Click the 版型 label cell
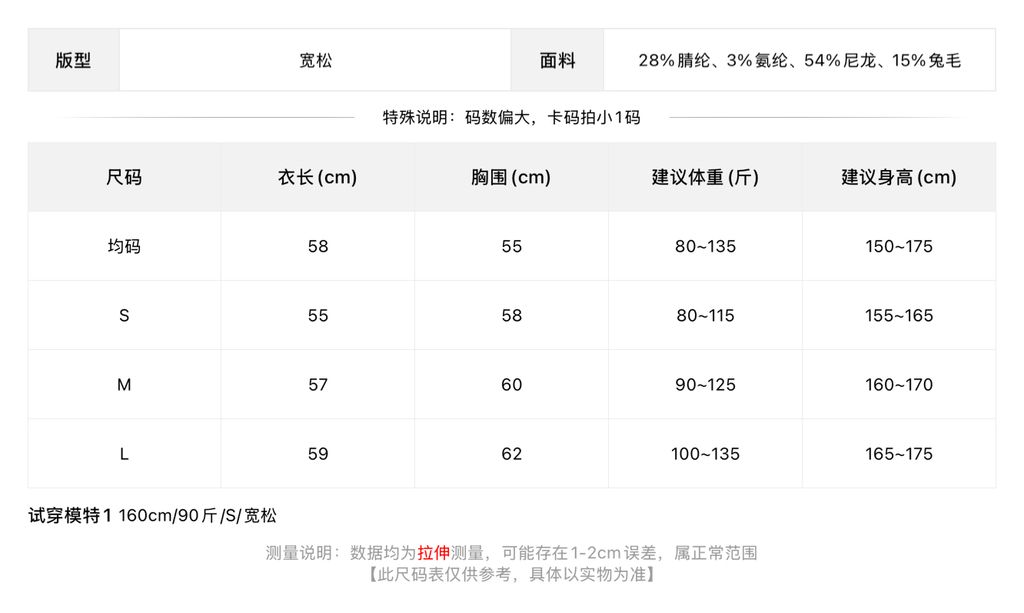The width and height of the screenshot is (1024, 613). (x=73, y=60)
